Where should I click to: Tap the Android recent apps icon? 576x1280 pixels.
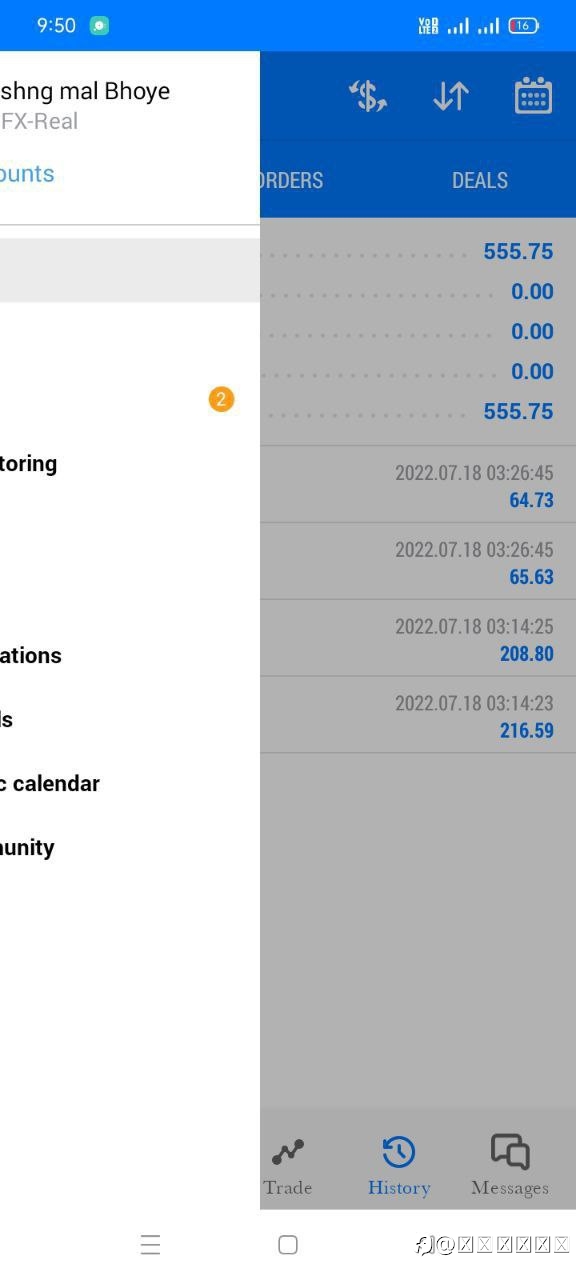click(150, 1245)
